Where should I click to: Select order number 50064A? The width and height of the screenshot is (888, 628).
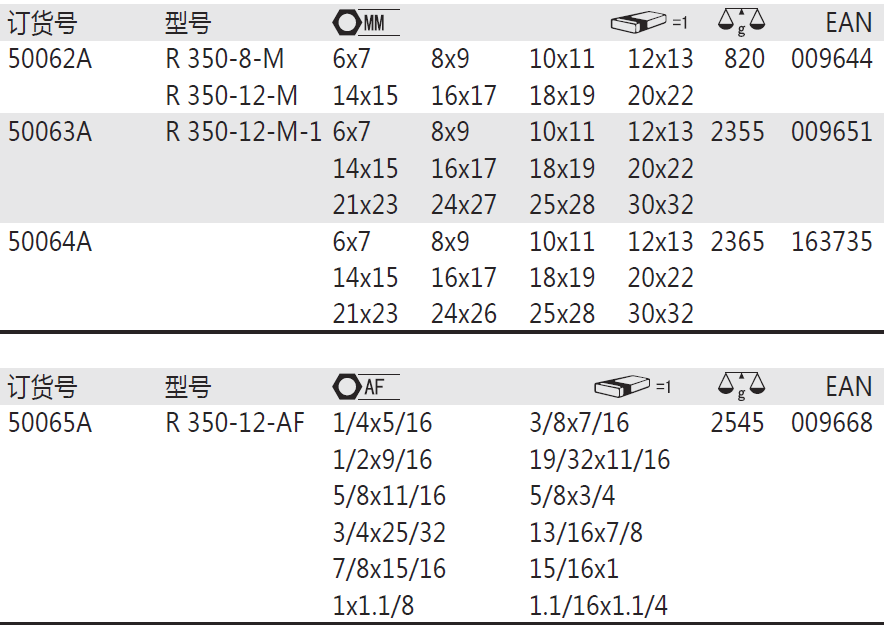tap(50, 242)
